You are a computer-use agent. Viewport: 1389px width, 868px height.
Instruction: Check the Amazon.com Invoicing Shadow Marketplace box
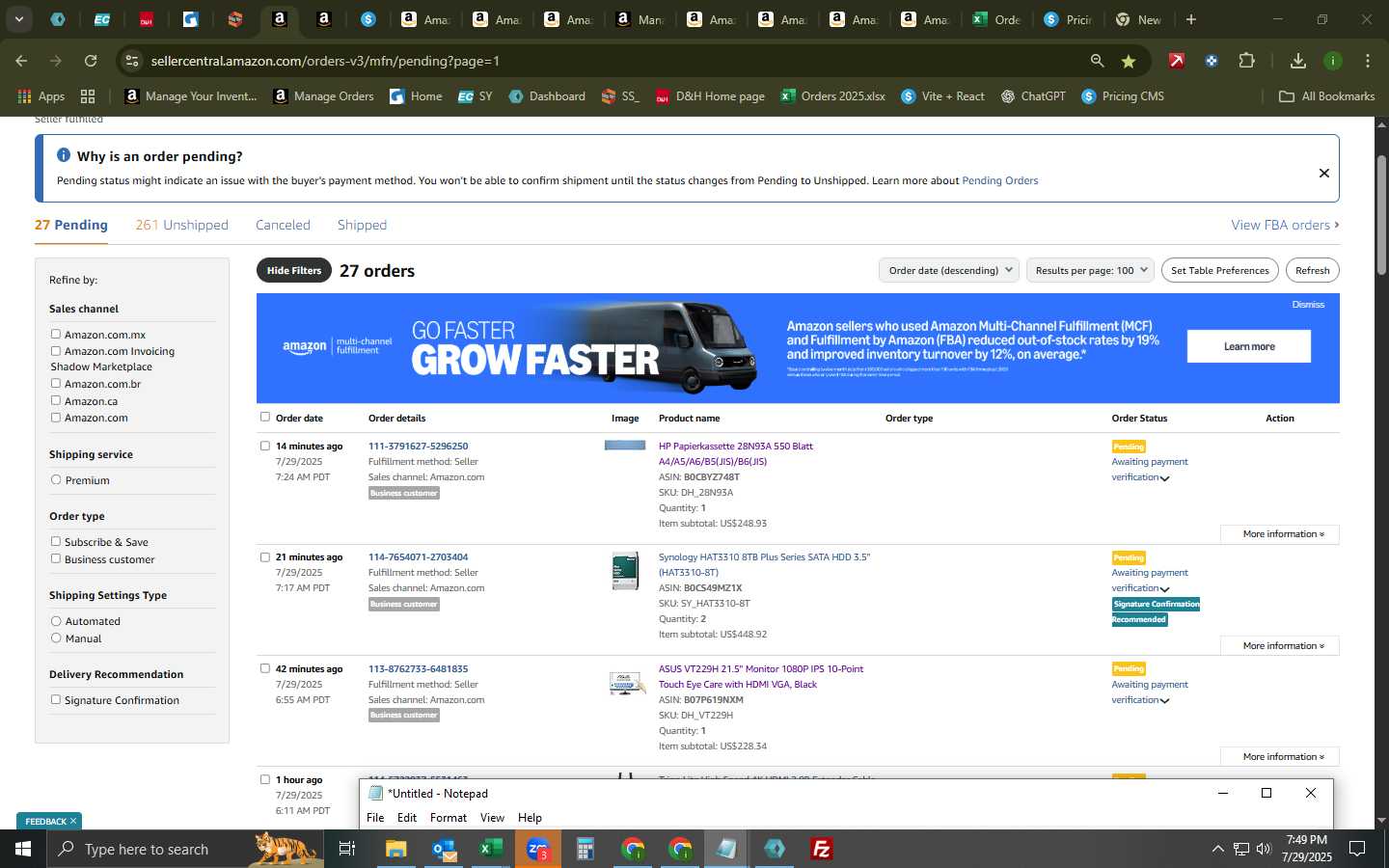pyautogui.click(x=56, y=351)
